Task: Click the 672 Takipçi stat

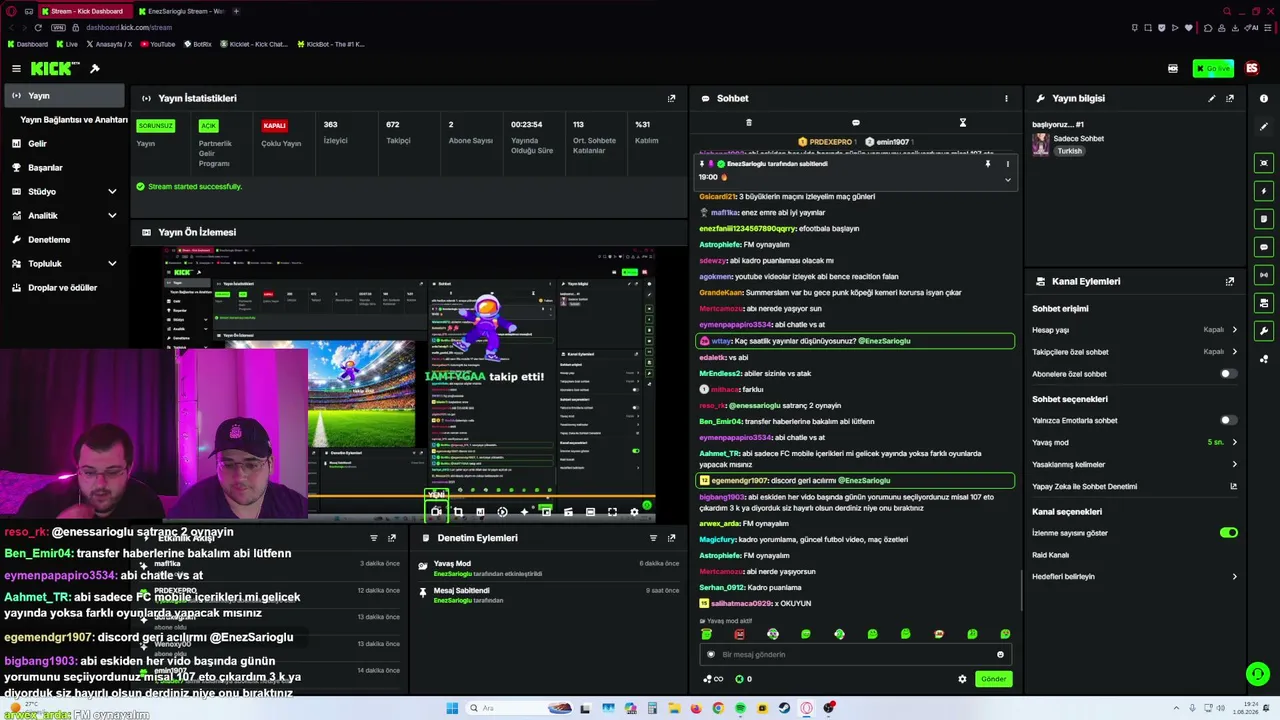Action: tap(398, 132)
